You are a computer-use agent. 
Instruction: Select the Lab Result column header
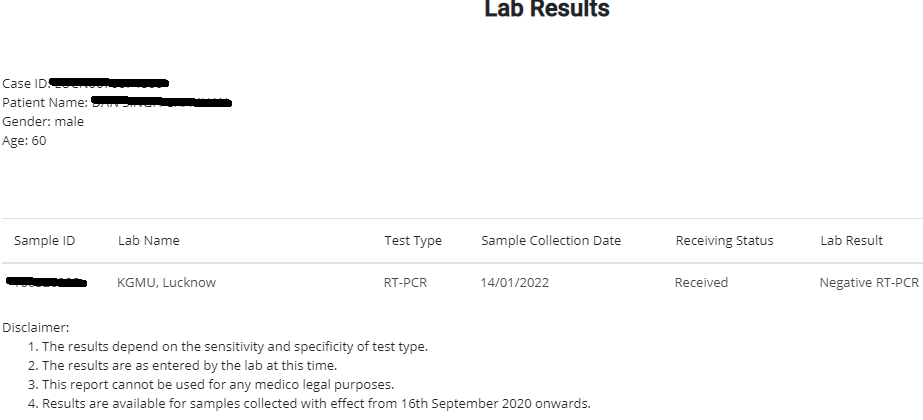pos(851,241)
